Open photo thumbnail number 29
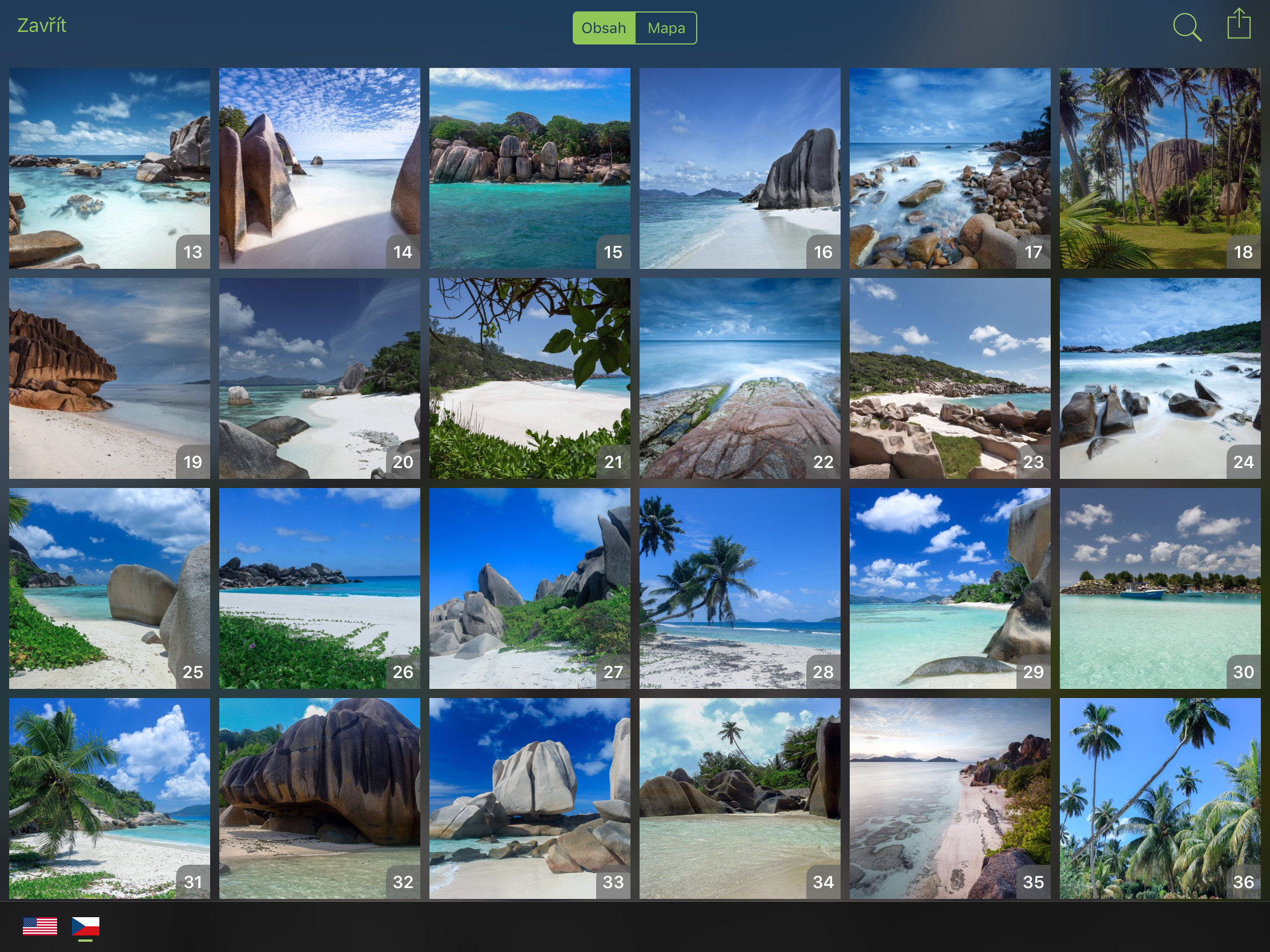 (x=950, y=588)
